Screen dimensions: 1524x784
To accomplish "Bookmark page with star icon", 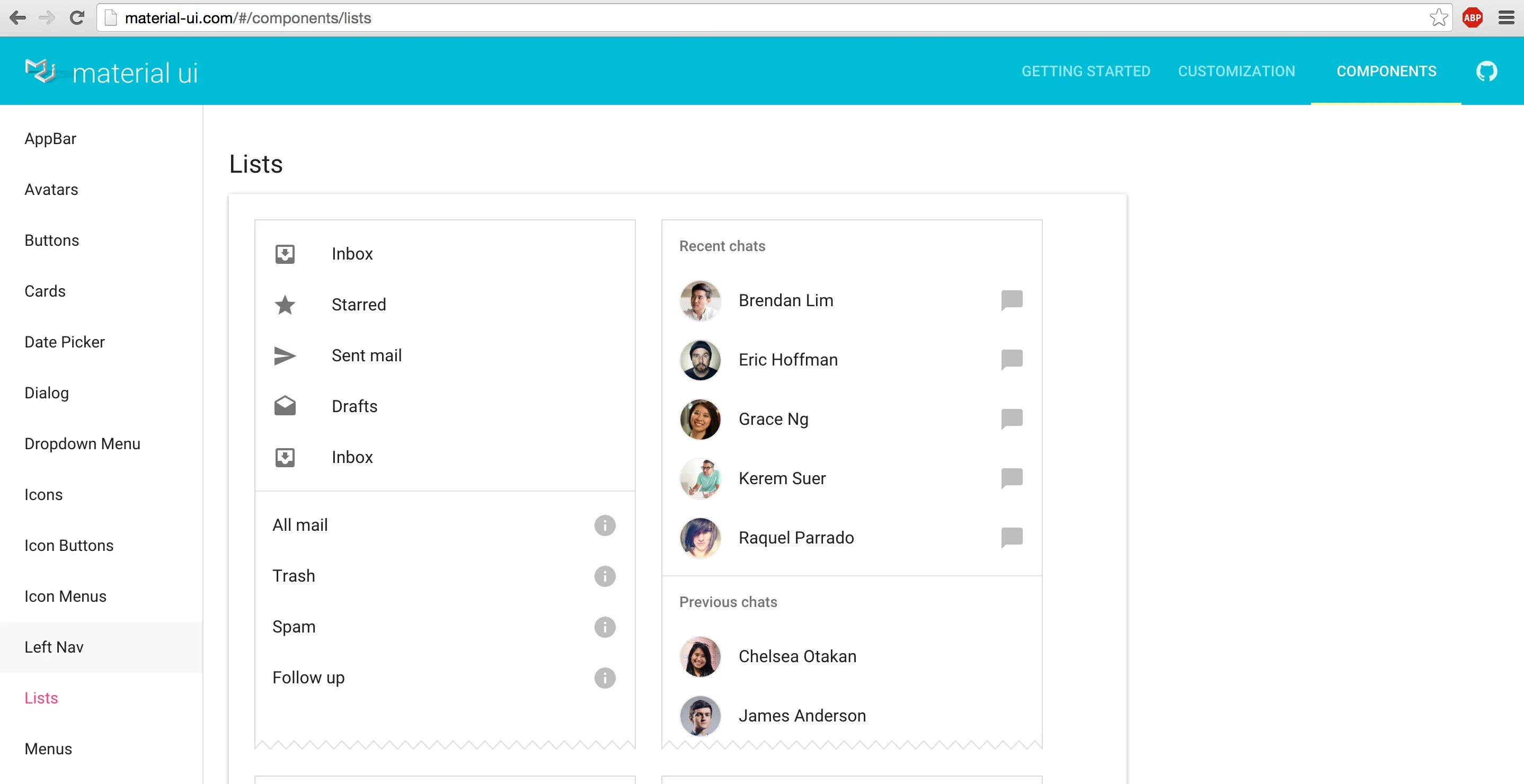I will click(1438, 17).
